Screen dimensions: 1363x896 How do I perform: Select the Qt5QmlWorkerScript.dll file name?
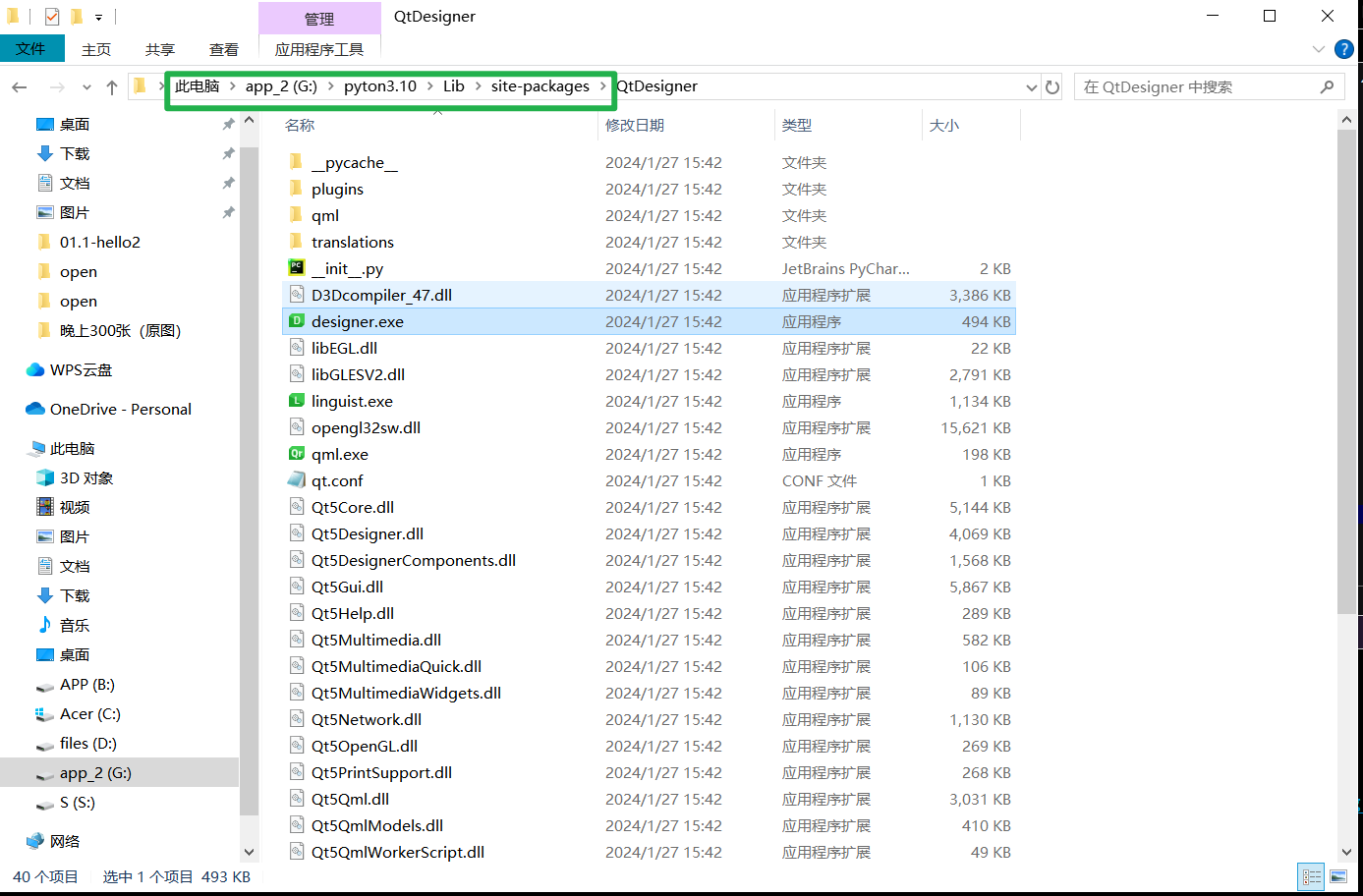pyautogui.click(x=398, y=852)
